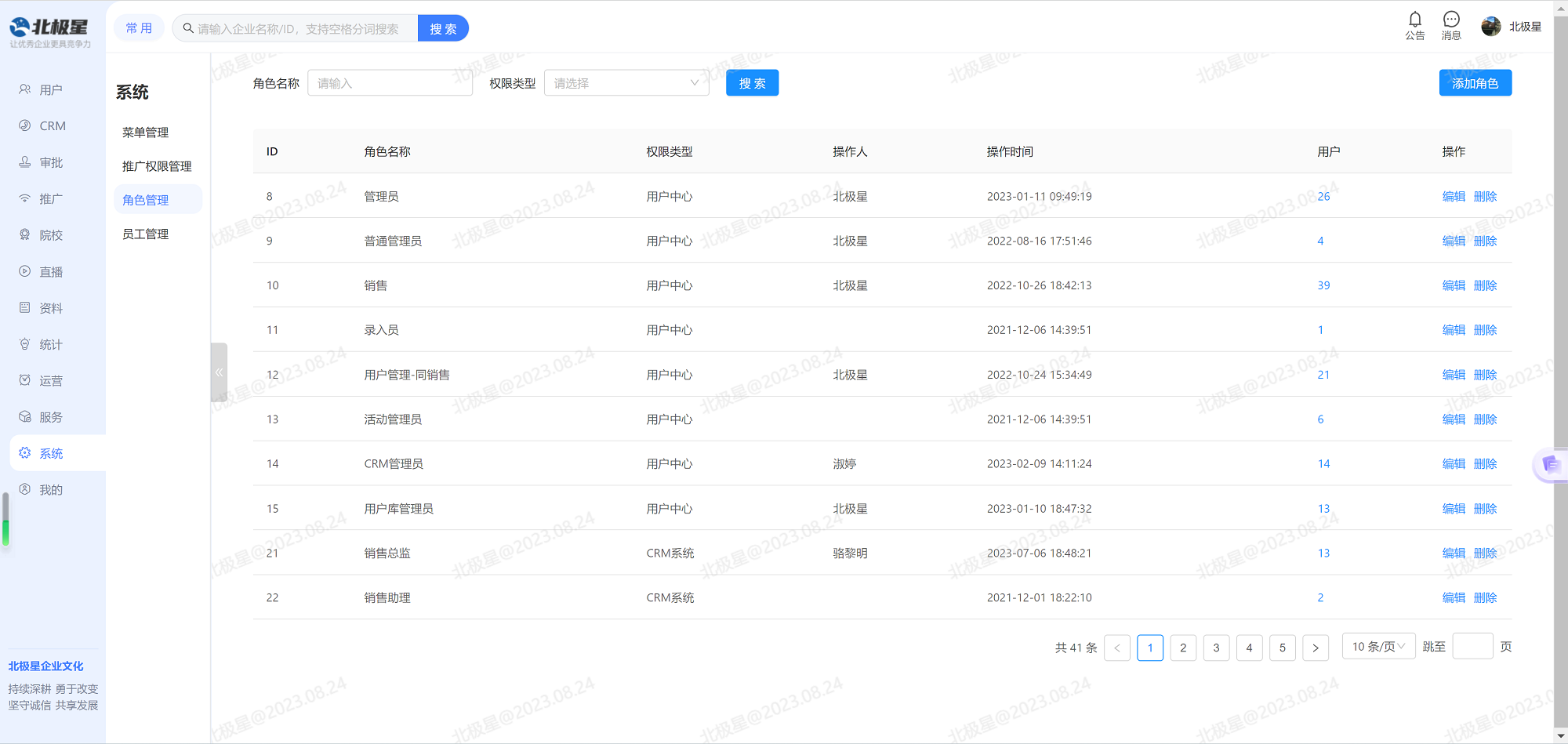Screen dimensions: 1568x744
Task: Open the 直播 sidebar icon
Action: pos(25,271)
